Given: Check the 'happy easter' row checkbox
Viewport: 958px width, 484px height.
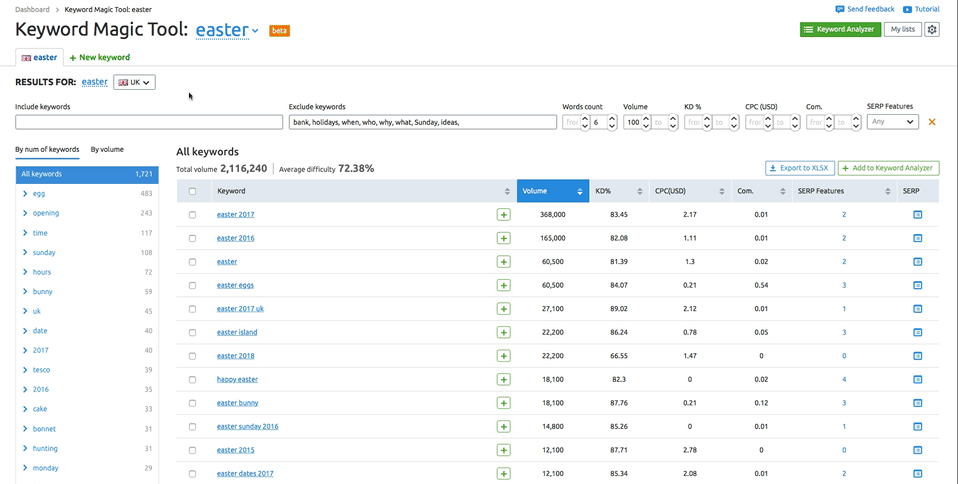Looking at the screenshot, I should [192, 380].
